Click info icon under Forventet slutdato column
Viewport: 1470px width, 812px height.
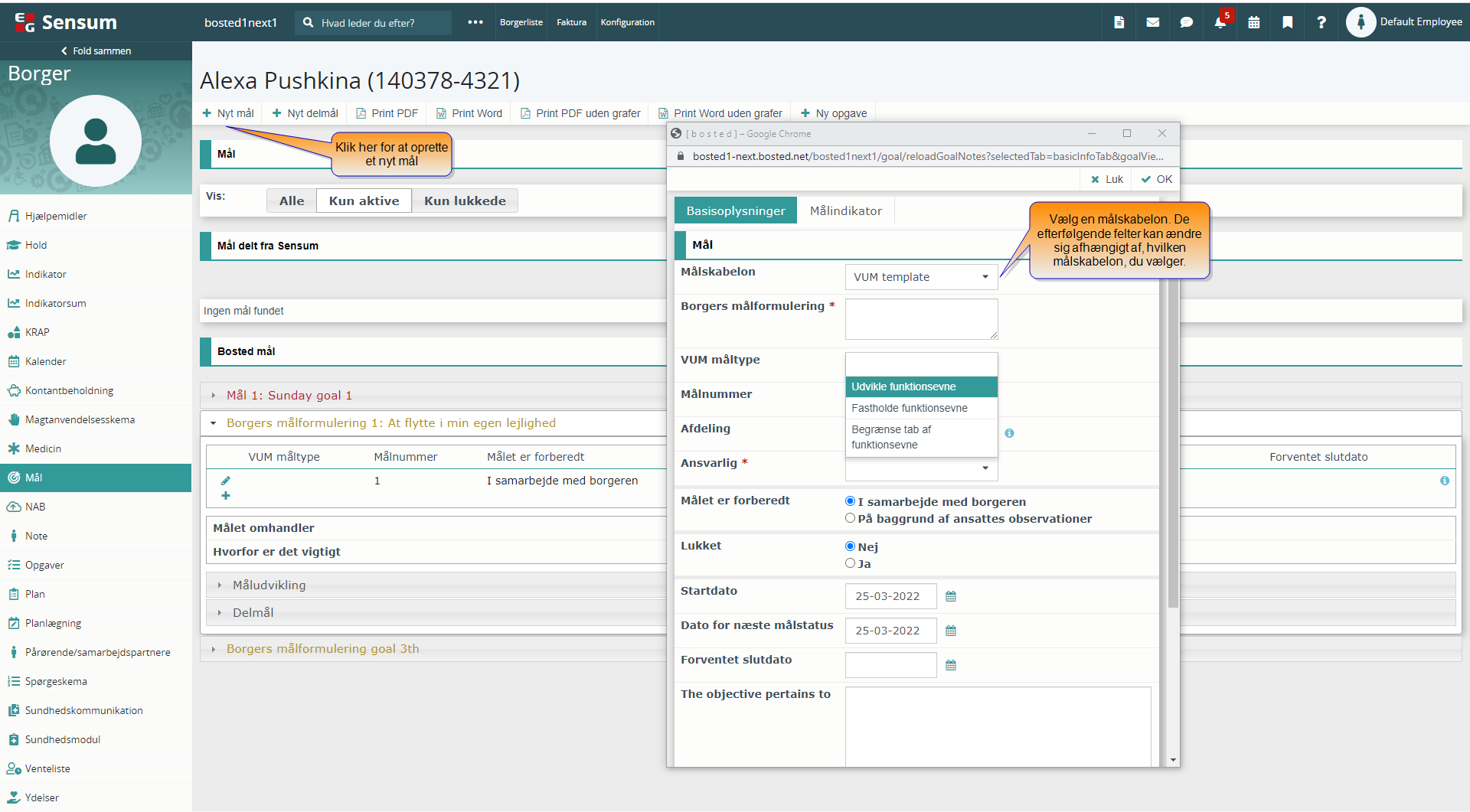pos(1445,481)
